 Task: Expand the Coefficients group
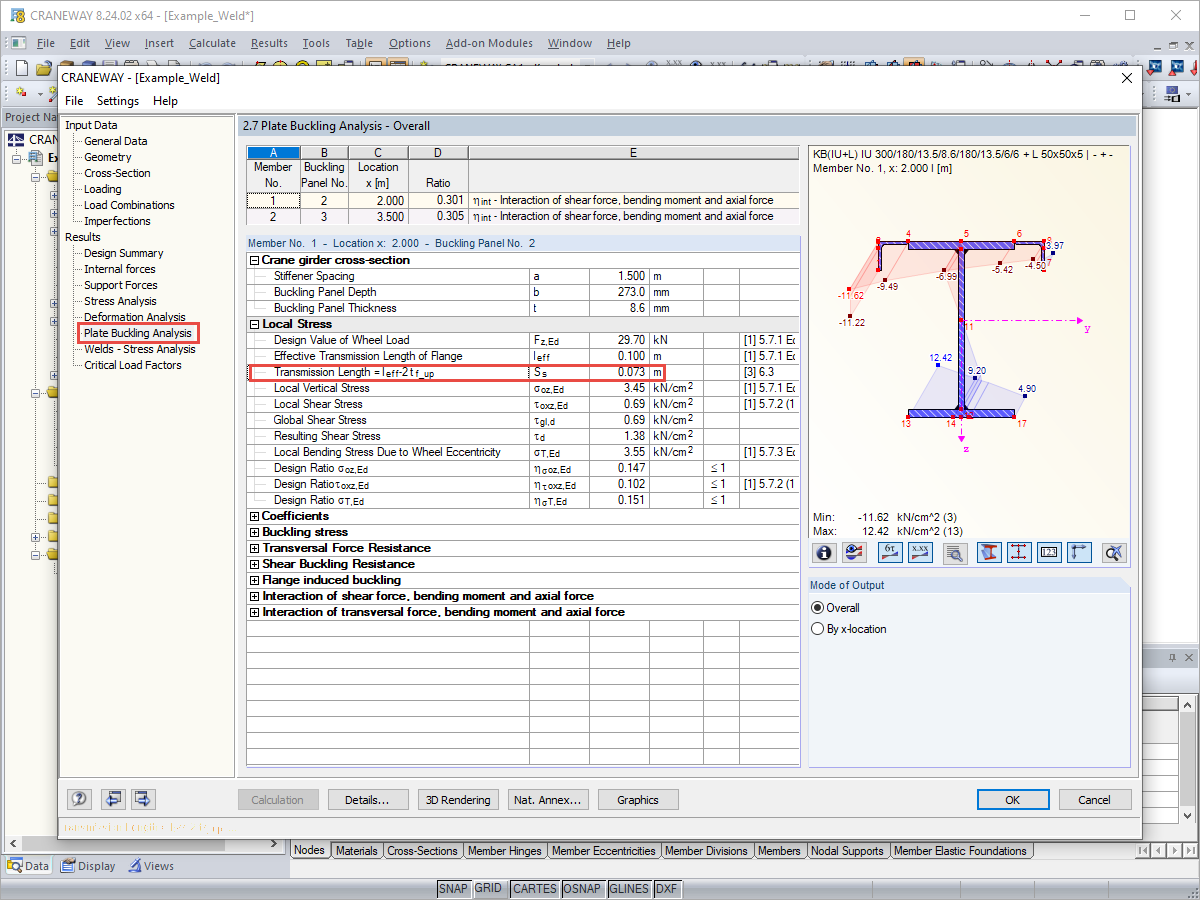point(254,516)
